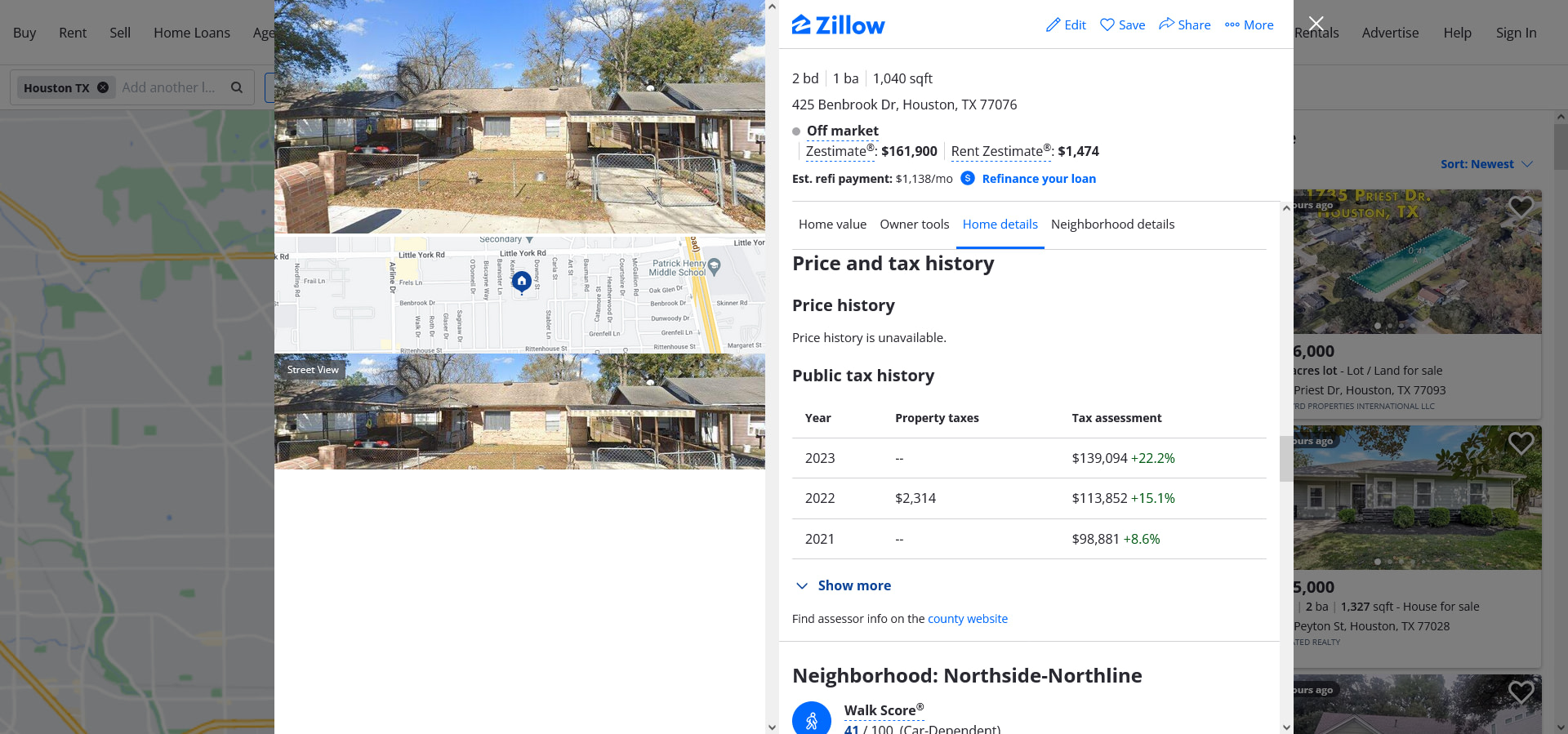
Task: Open the More three-dots menu
Action: point(1232,25)
